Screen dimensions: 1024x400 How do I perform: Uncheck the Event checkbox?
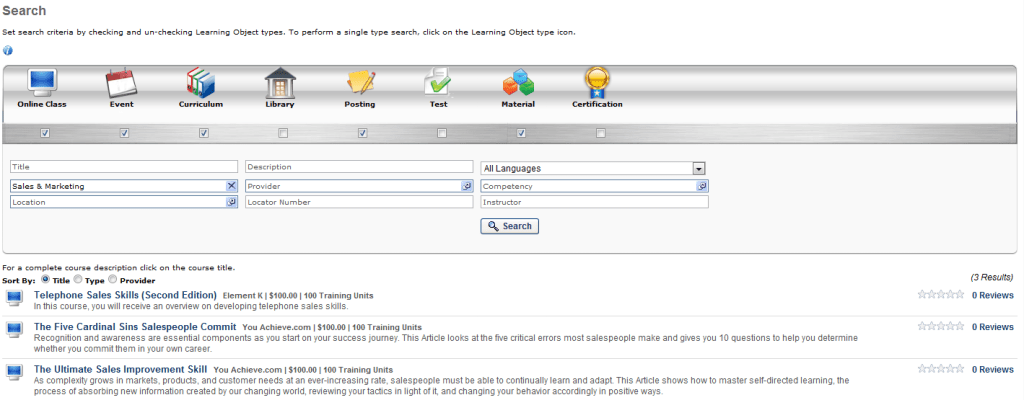[x=124, y=133]
